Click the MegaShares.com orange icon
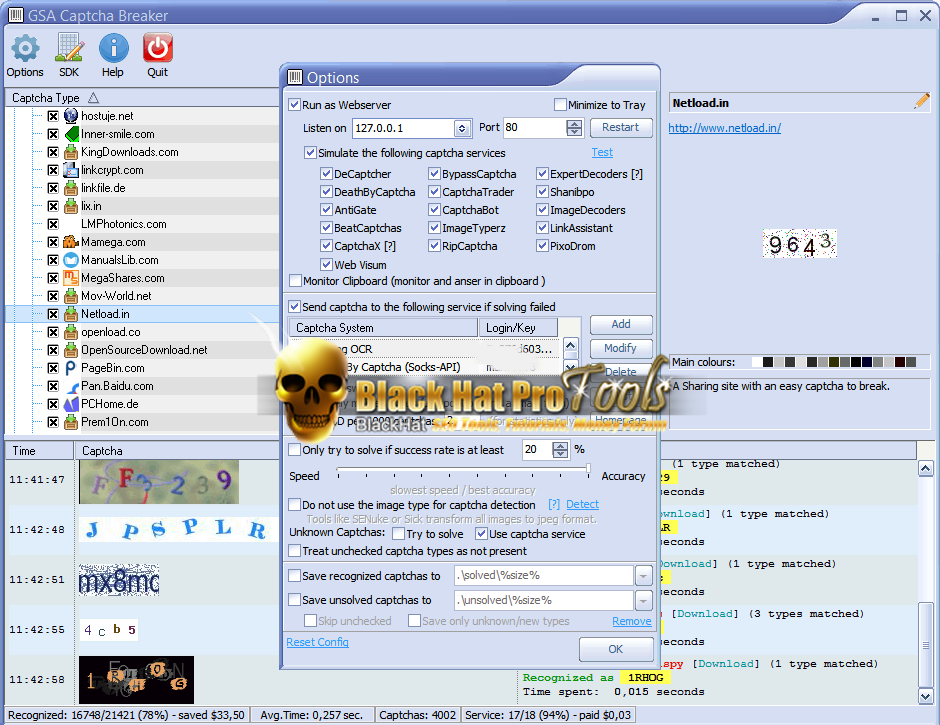This screenshot has width=940, height=725. coord(71,278)
